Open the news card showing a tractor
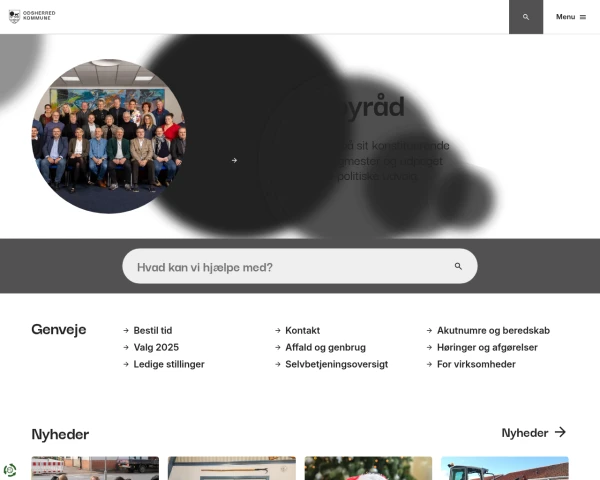This screenshot has width=600, height=480. point(505,468)
